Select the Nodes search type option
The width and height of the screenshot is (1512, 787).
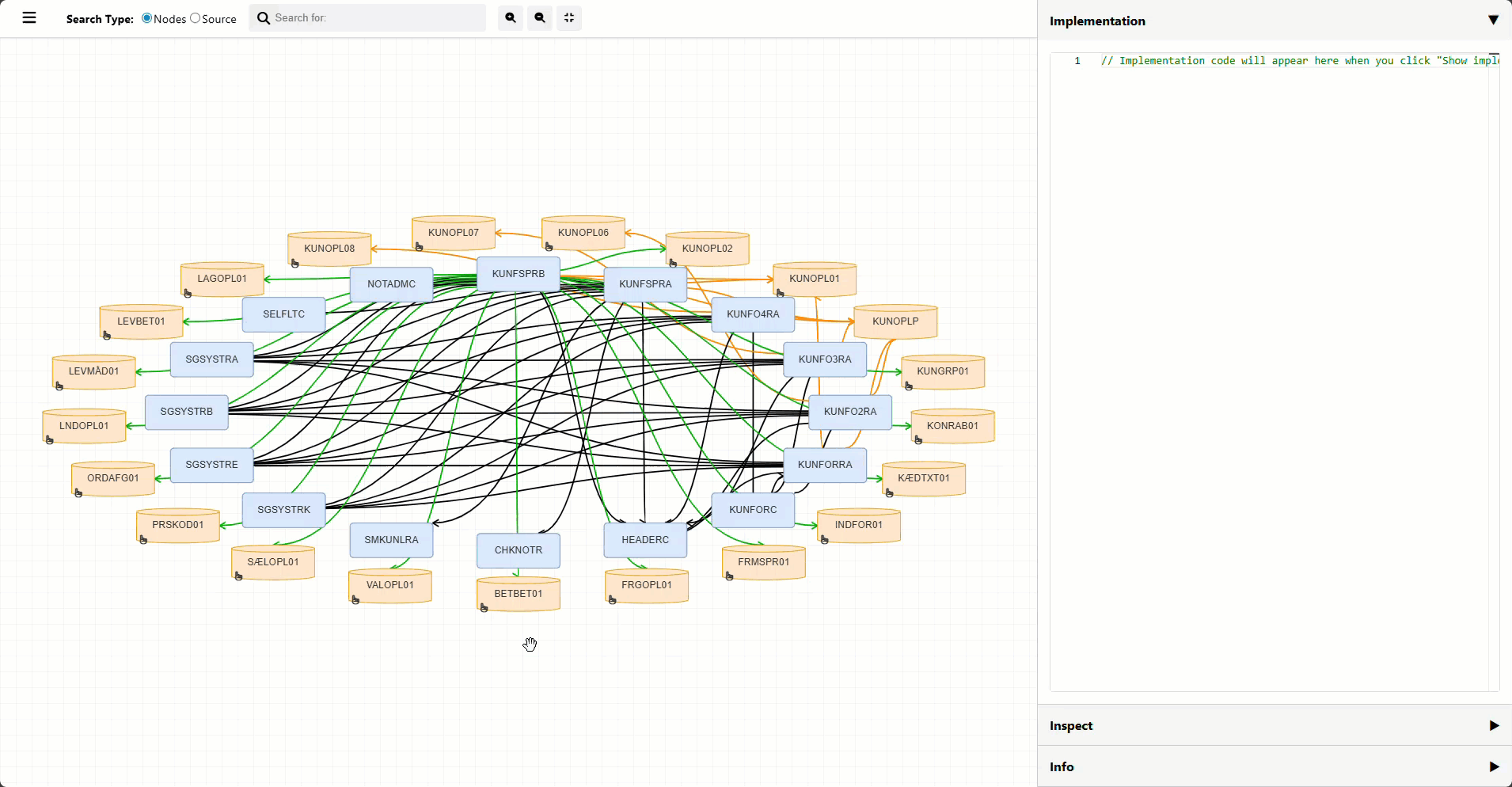pyautogui.click(x=147, y=17)
